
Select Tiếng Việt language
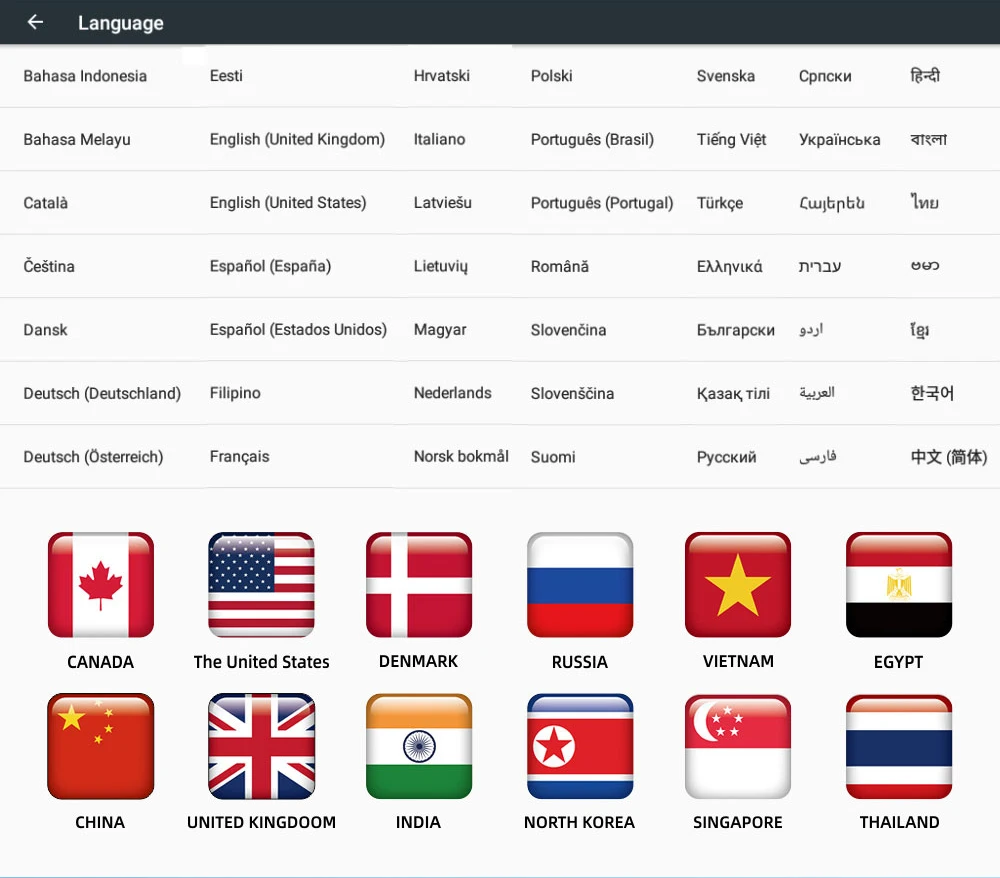pos(731,140)
